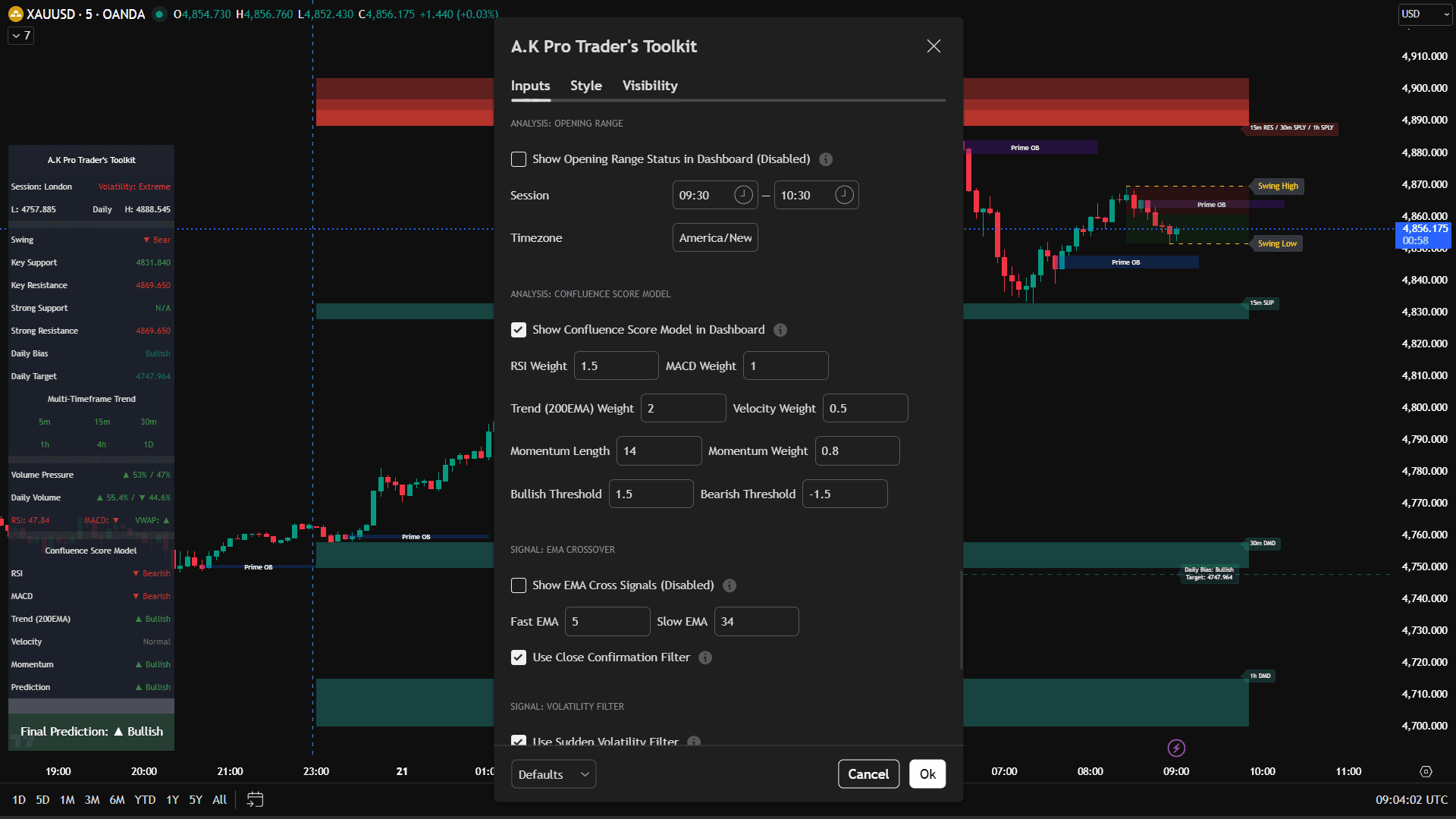Switch to the Style tab
Image resolution: width=1456 pixels, height=819 pixels.
click(x=585, y=86)
